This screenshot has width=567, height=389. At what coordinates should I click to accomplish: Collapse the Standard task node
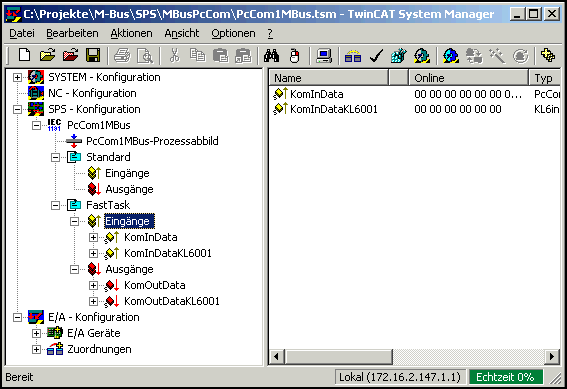pos(55,157)
